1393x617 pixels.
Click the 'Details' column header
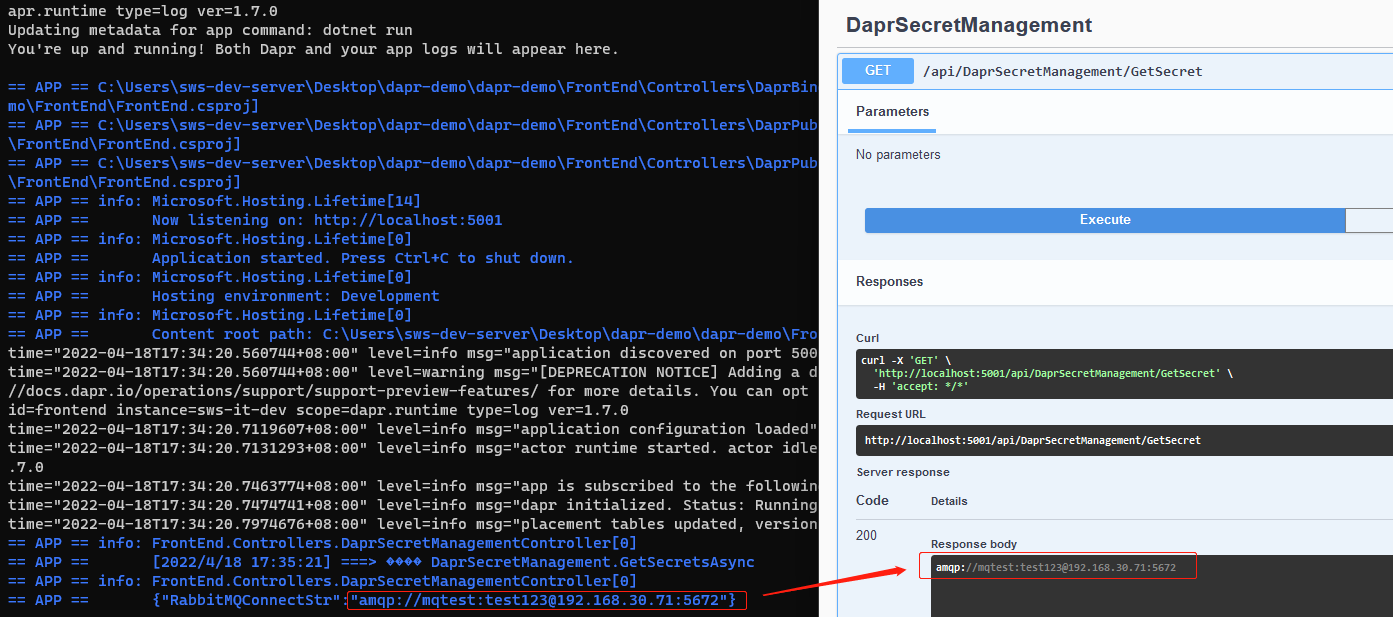949,501
